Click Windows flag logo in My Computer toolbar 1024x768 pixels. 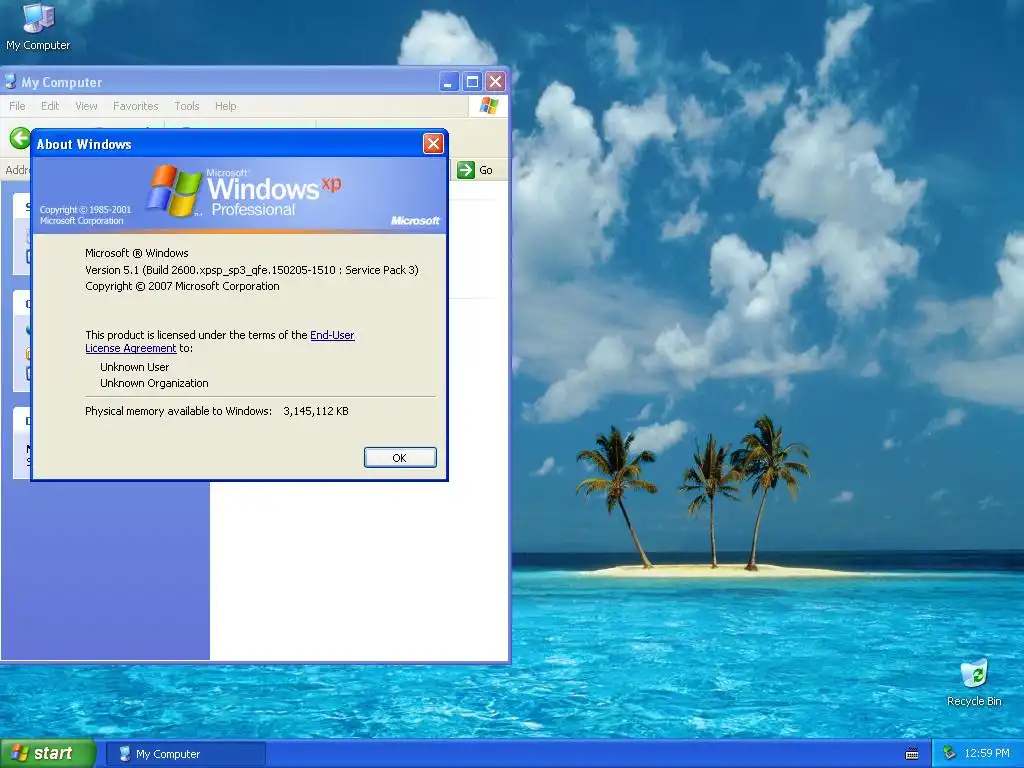(489, 106)
